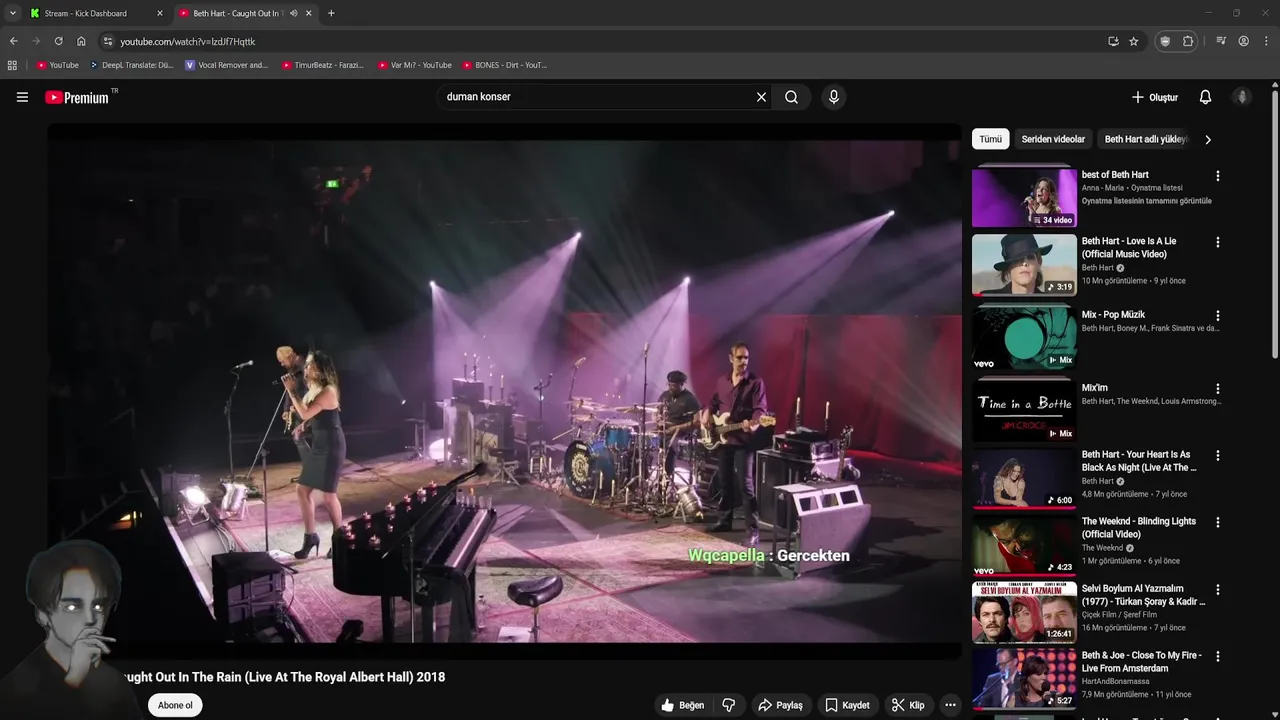Open browser three-dot menu

pyautogui.click(x=1267, y=41)
